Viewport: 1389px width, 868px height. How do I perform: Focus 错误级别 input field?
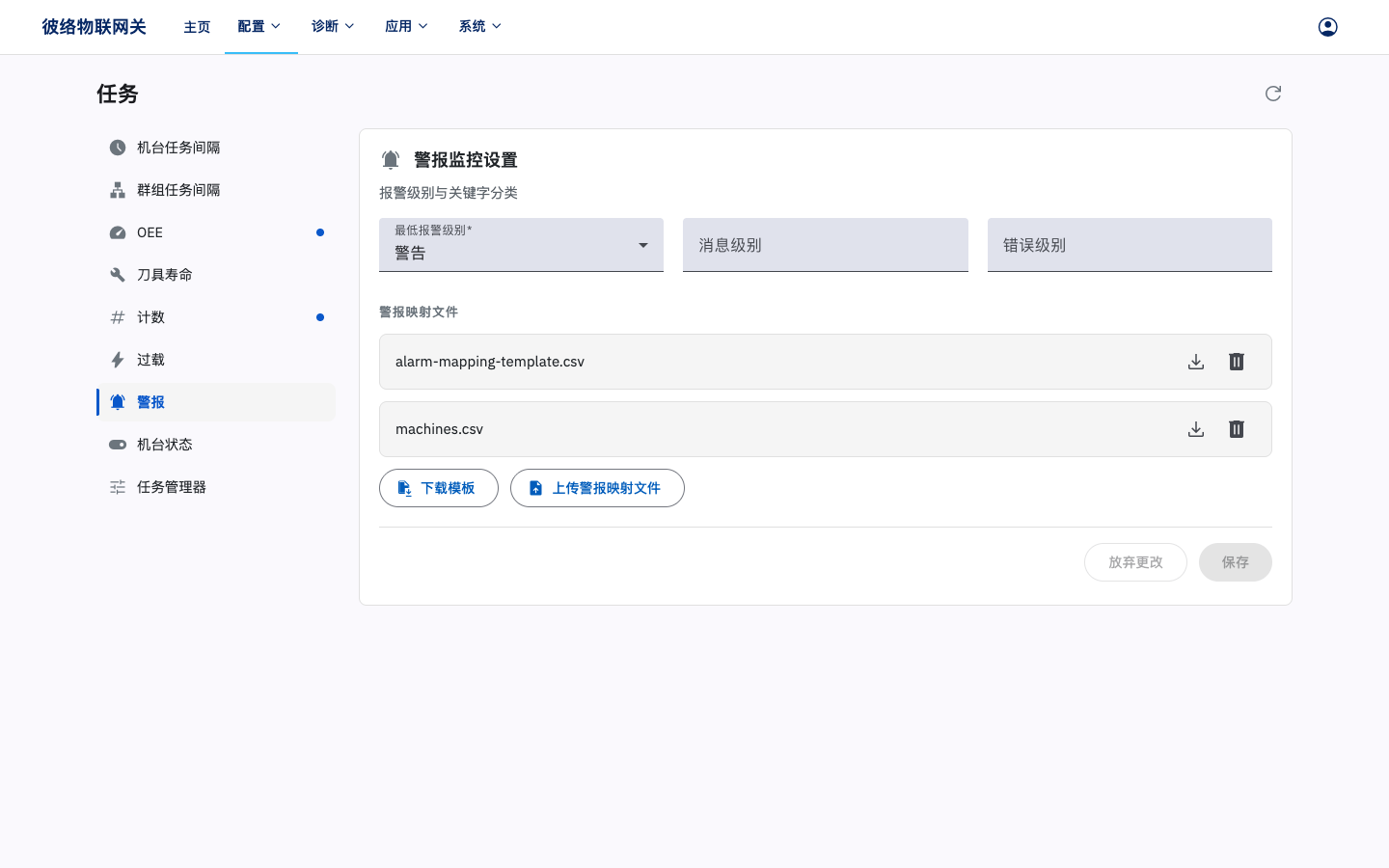click(x=1130, y=245)
